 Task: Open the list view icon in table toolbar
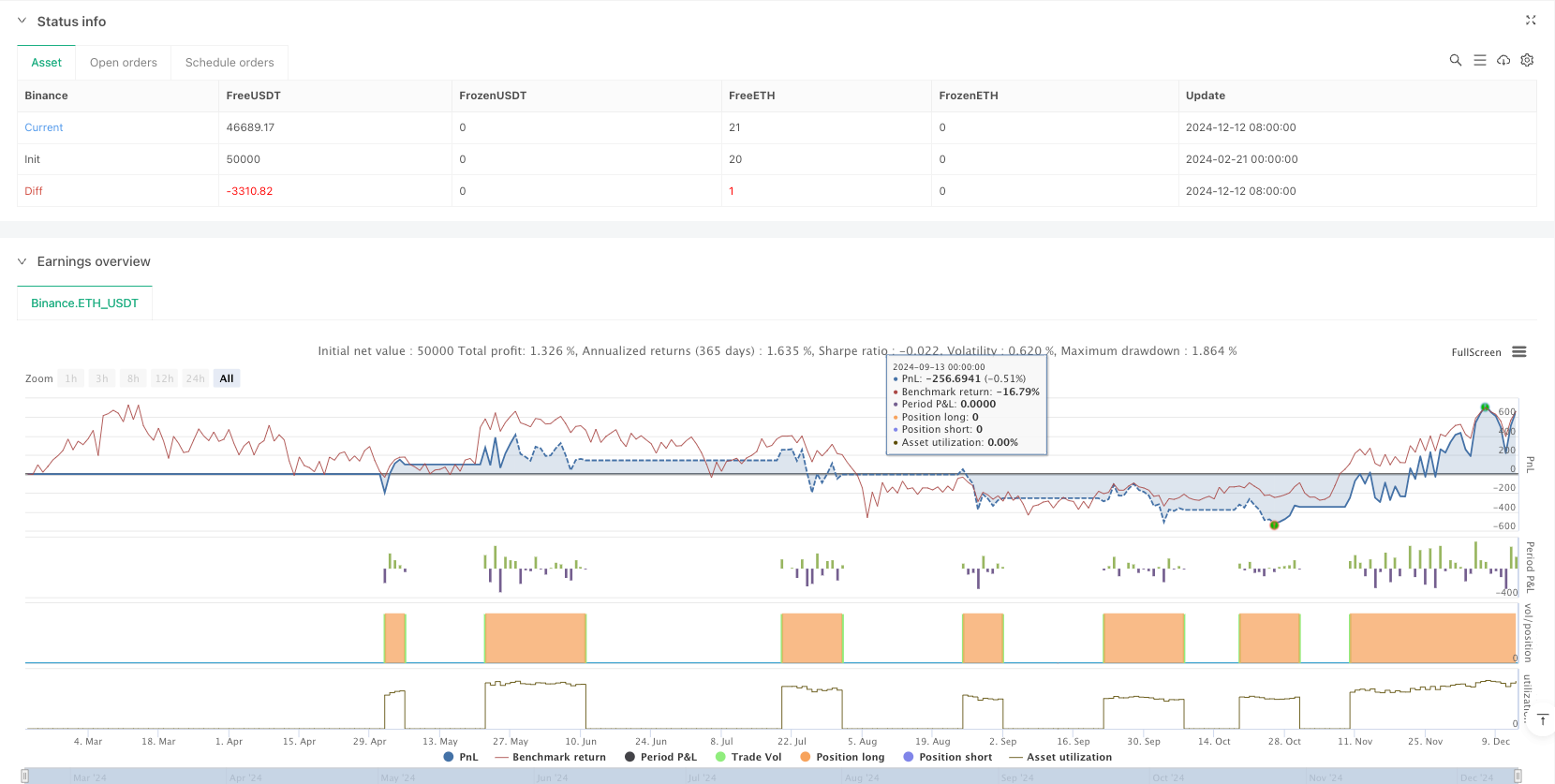[1479, 60]
